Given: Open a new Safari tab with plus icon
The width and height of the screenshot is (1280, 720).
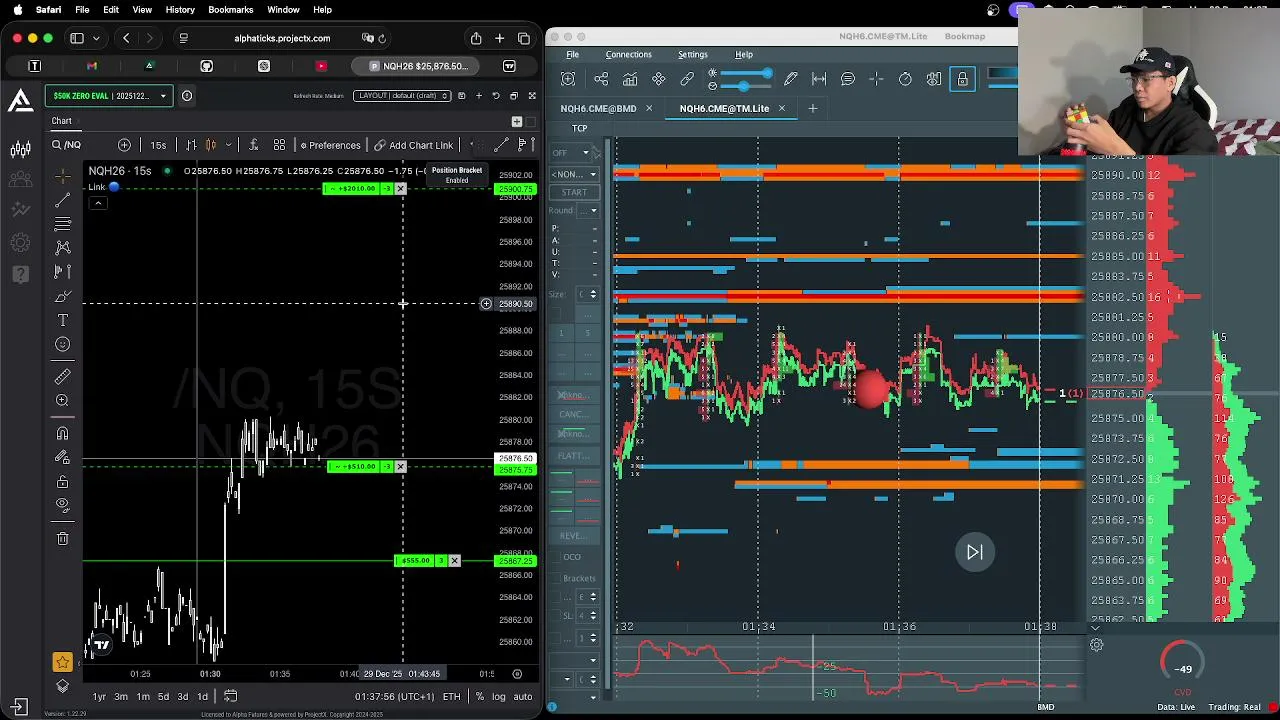Looking at the screenshot, I should 499,38.
